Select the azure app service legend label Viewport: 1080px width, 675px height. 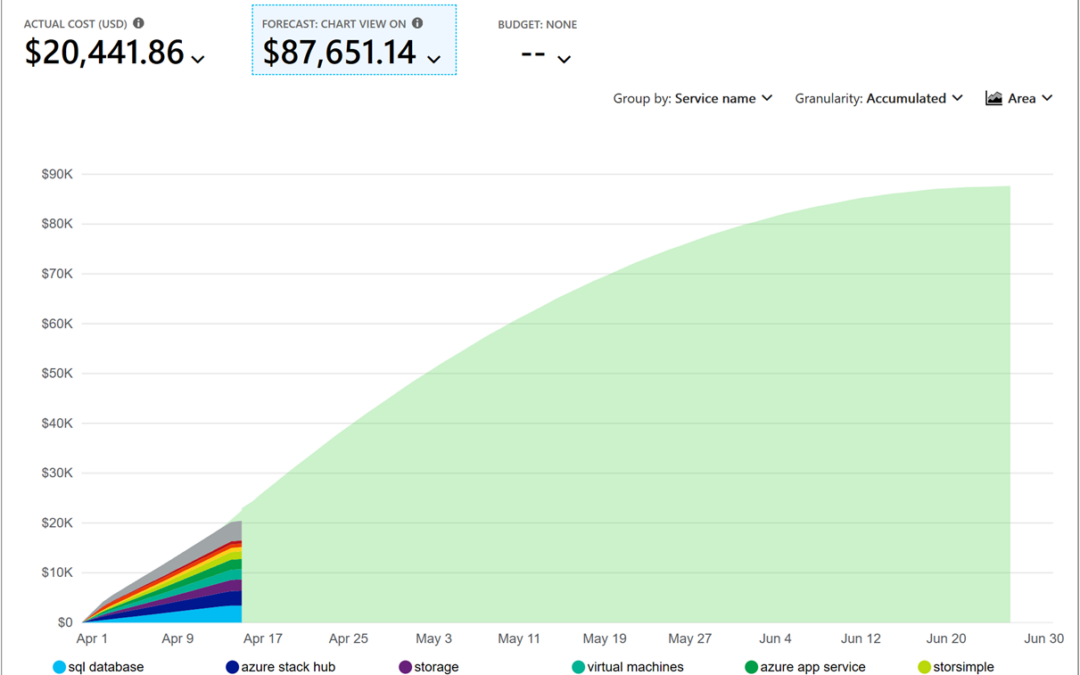coord(813,667)
